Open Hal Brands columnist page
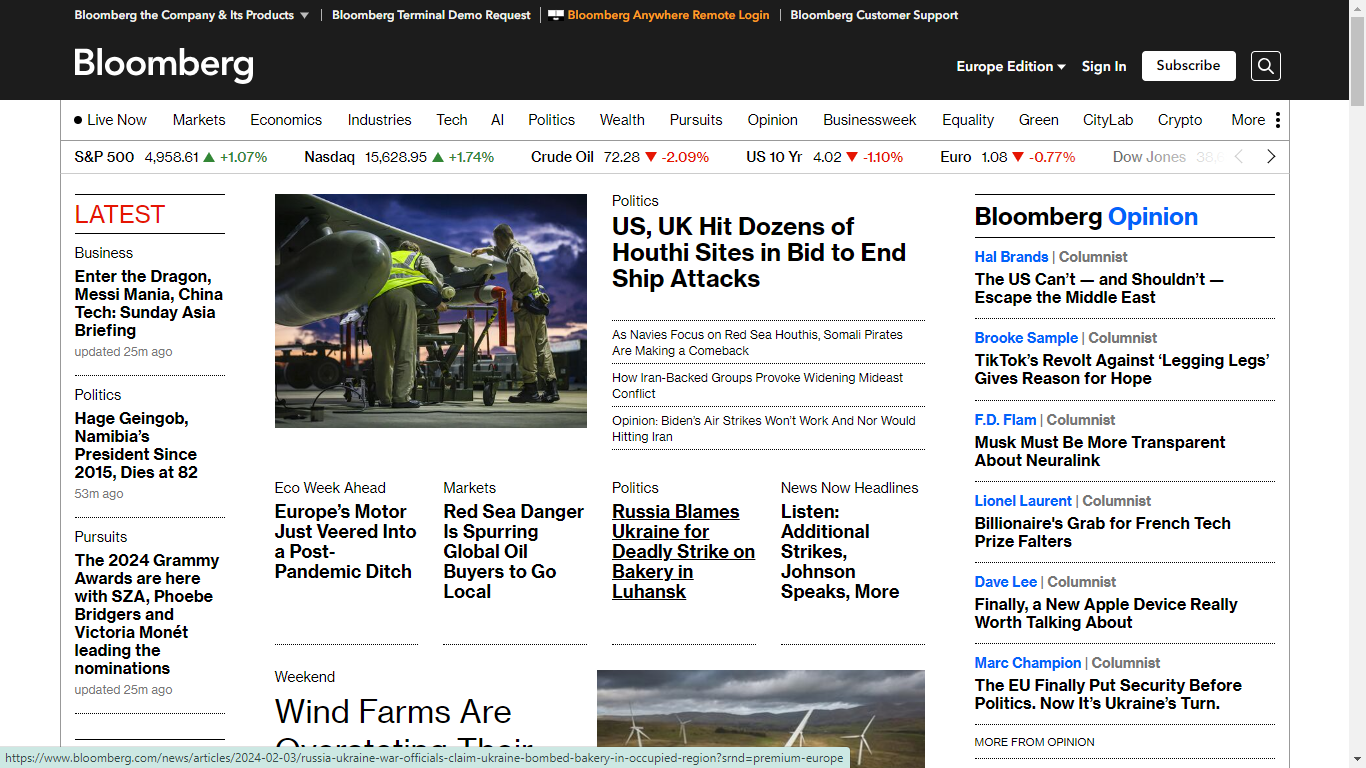 click(1011, 257)
